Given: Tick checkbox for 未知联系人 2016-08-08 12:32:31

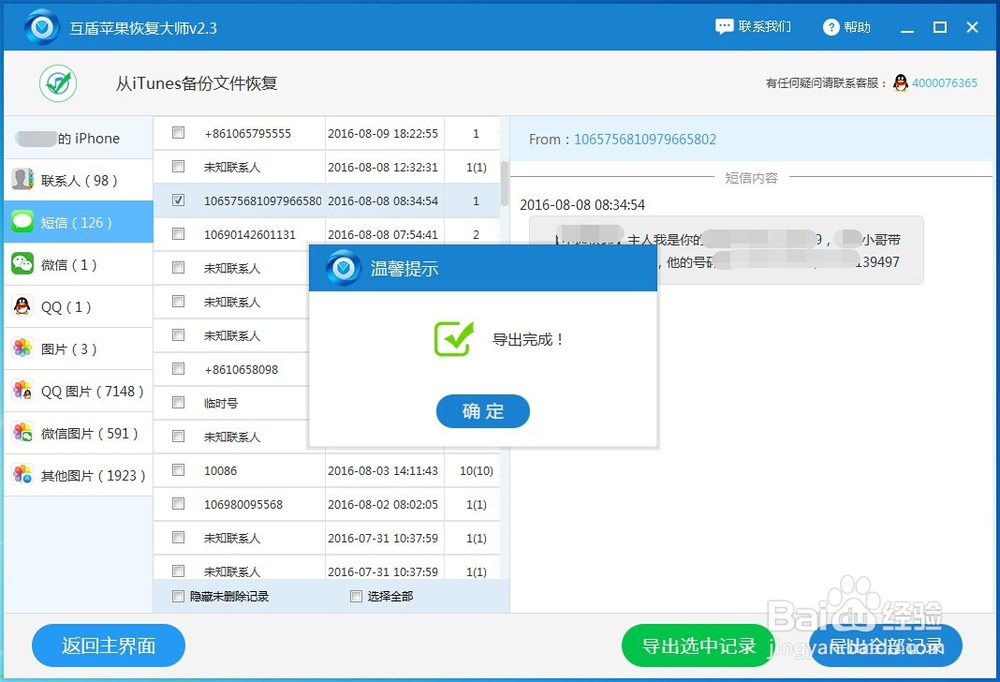Looking at the screenshot, I should pyautogui.click(x=179, y=167).
